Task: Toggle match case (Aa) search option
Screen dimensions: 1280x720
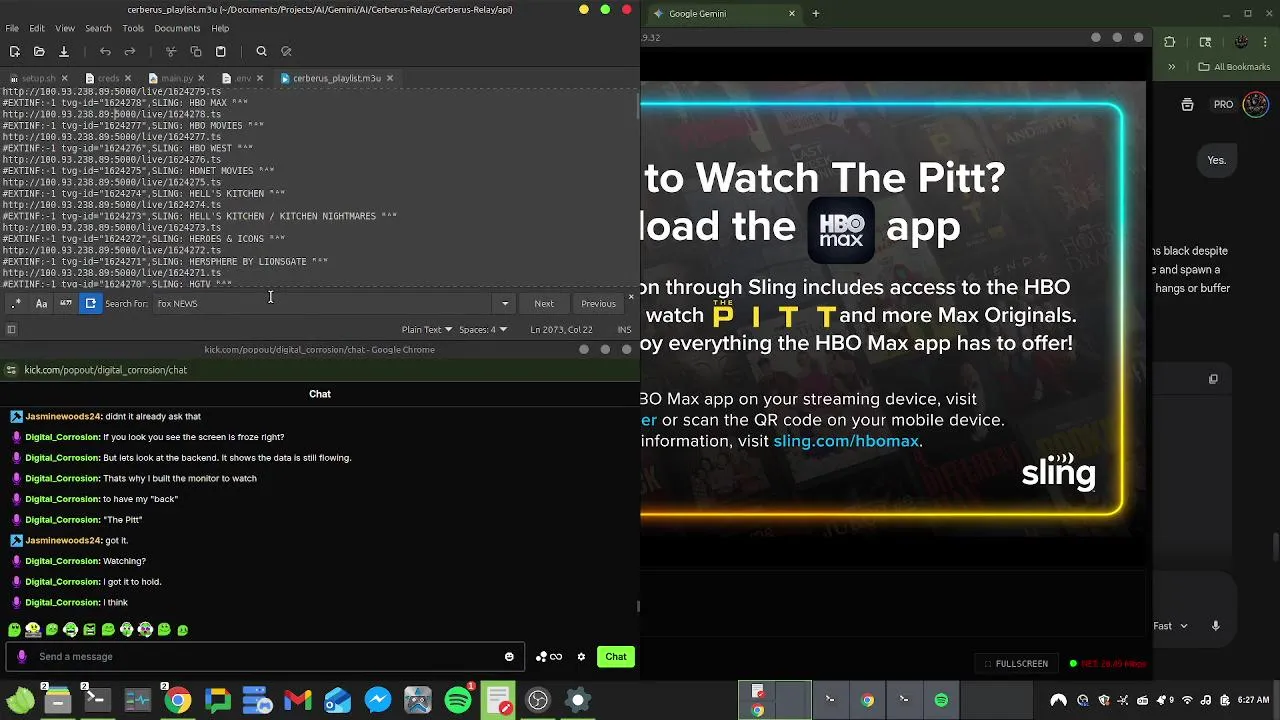Action: coord(41,303)
